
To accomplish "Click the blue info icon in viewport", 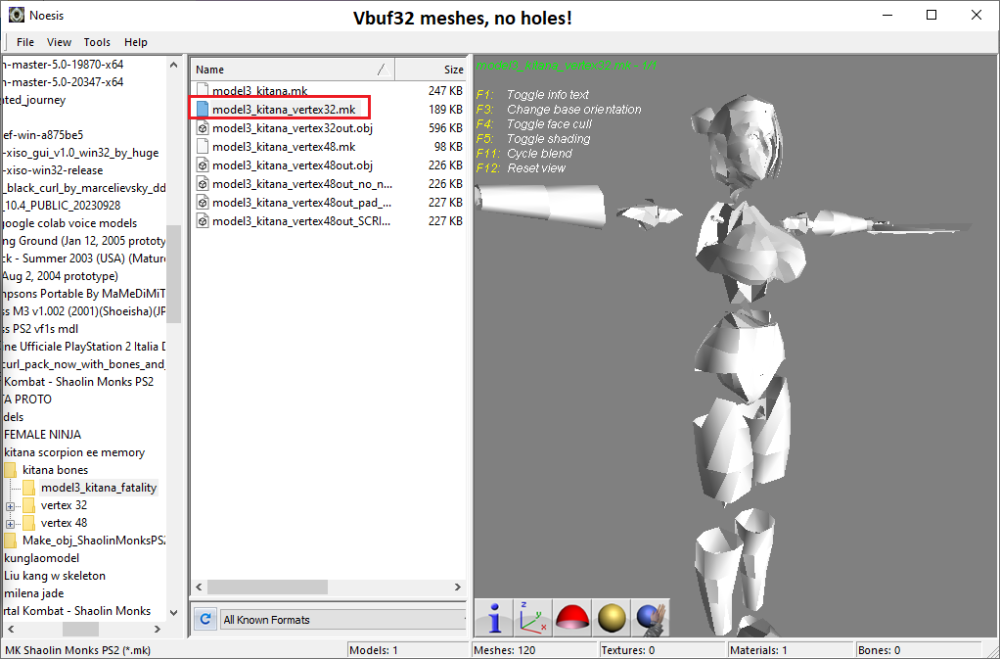I will pos(494,617).
